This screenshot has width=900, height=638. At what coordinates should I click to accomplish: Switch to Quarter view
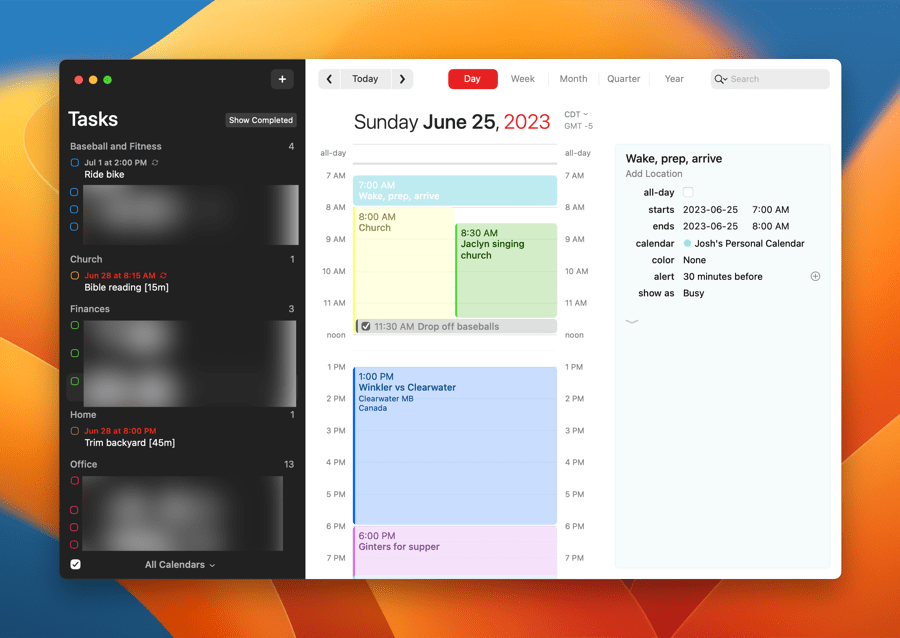click(x=623, y=79)
